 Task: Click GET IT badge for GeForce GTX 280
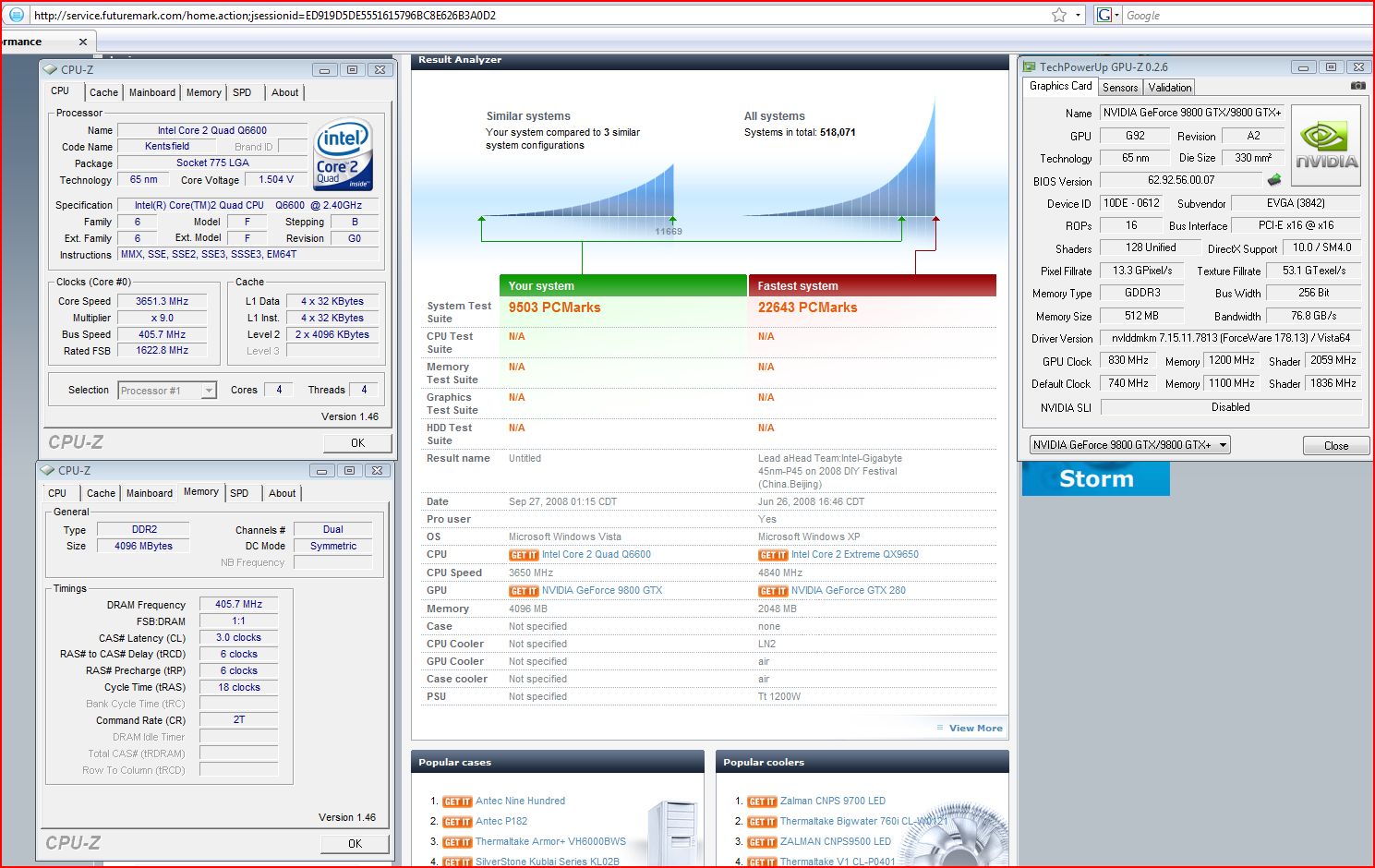click(x=773, y=591)
